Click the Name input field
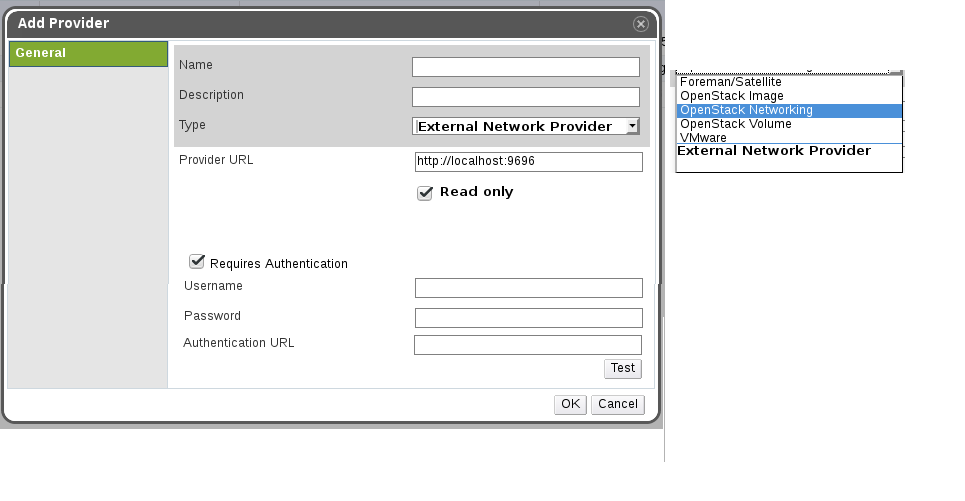965x501 pixels. click(525, 67)
